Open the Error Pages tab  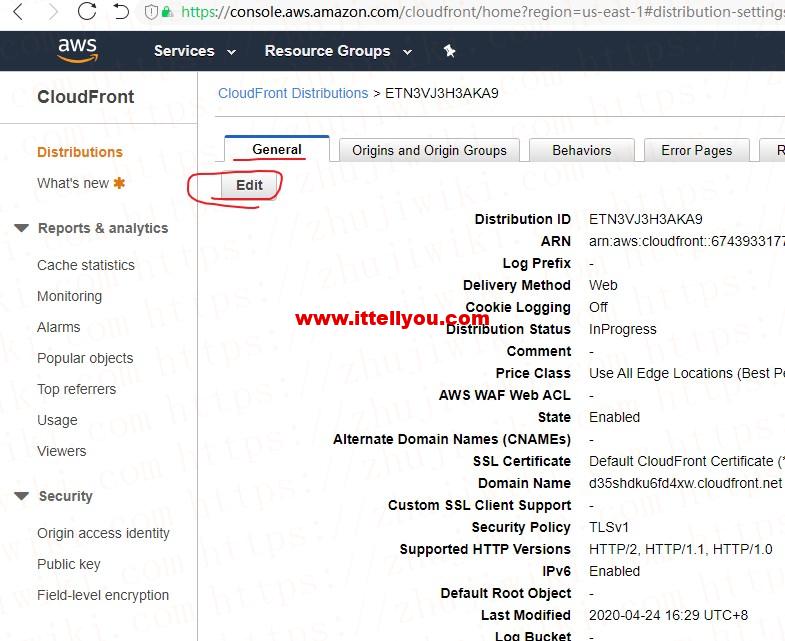(696, 150)
